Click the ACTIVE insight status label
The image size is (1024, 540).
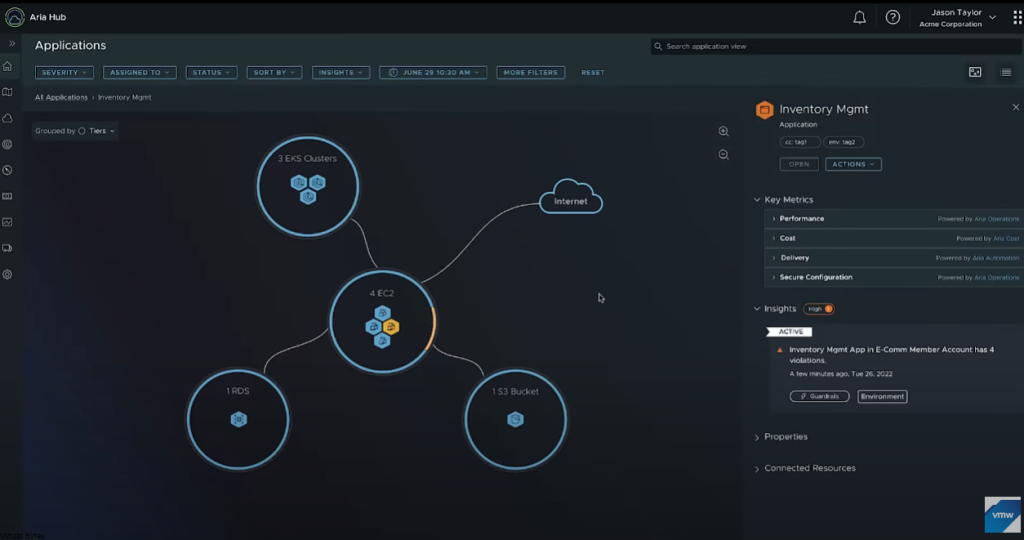coord(790,332)
